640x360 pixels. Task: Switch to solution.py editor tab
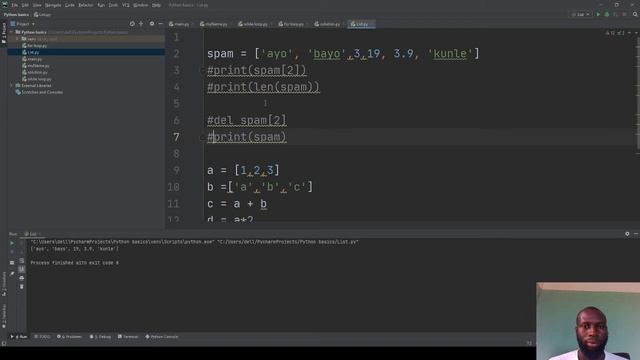tap(328, 24)
